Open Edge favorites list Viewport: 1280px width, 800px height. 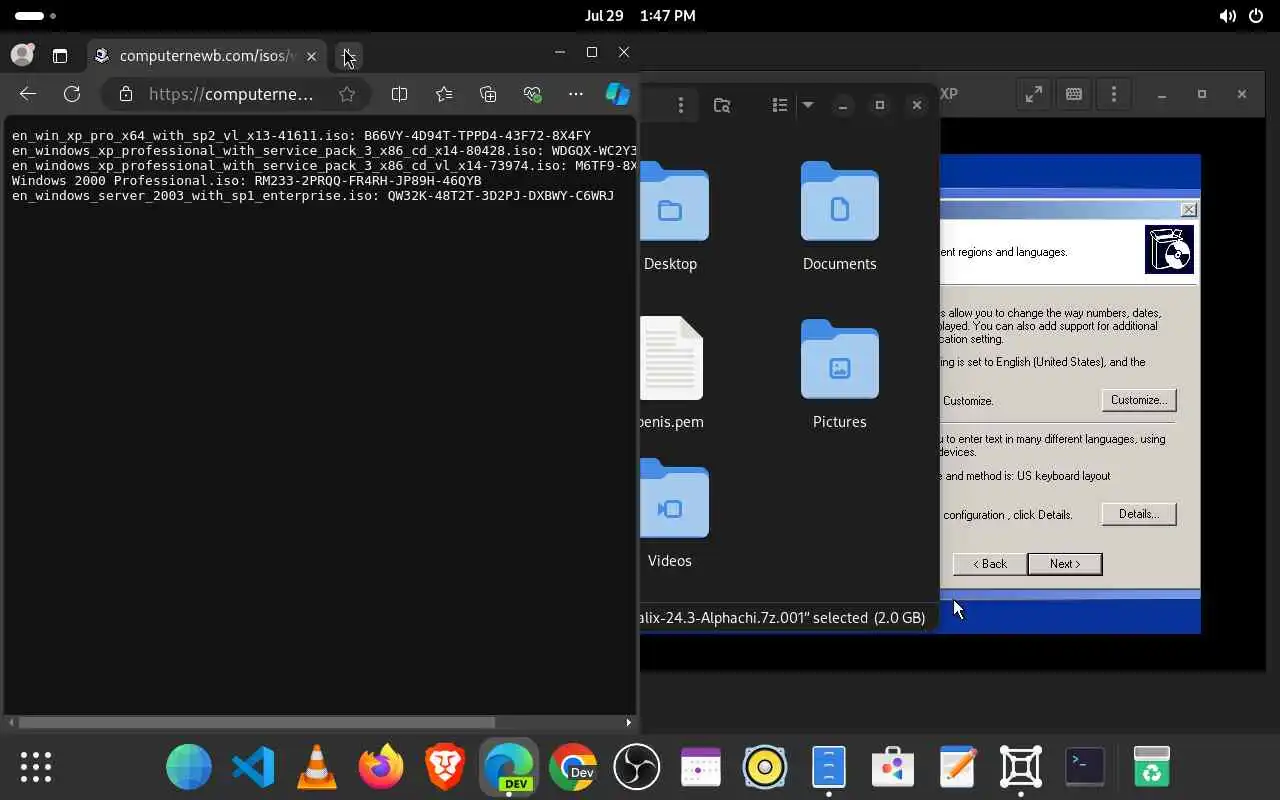click(x=444, y=94)
